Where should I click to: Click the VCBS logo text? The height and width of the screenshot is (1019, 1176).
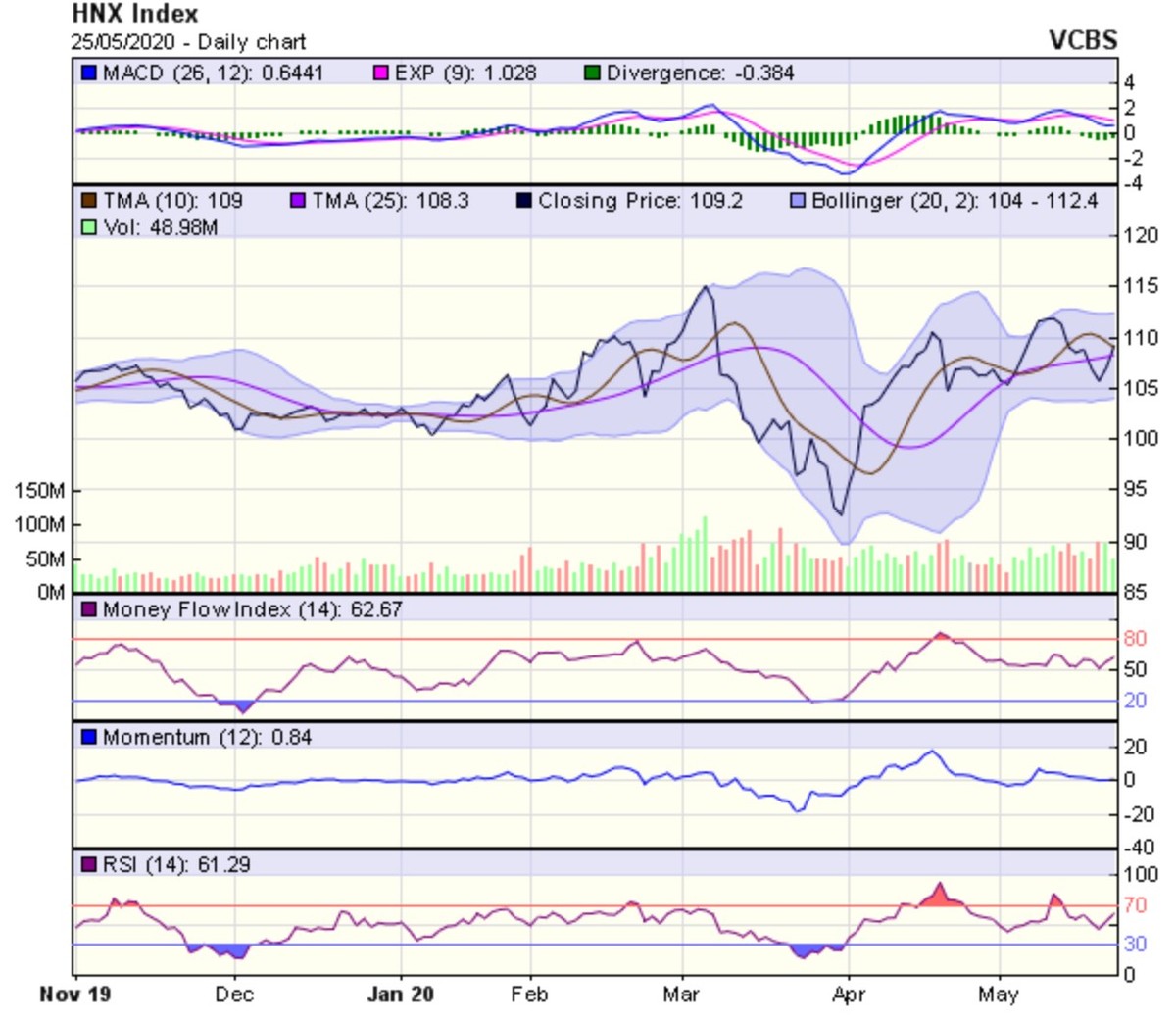[1082, 40]
